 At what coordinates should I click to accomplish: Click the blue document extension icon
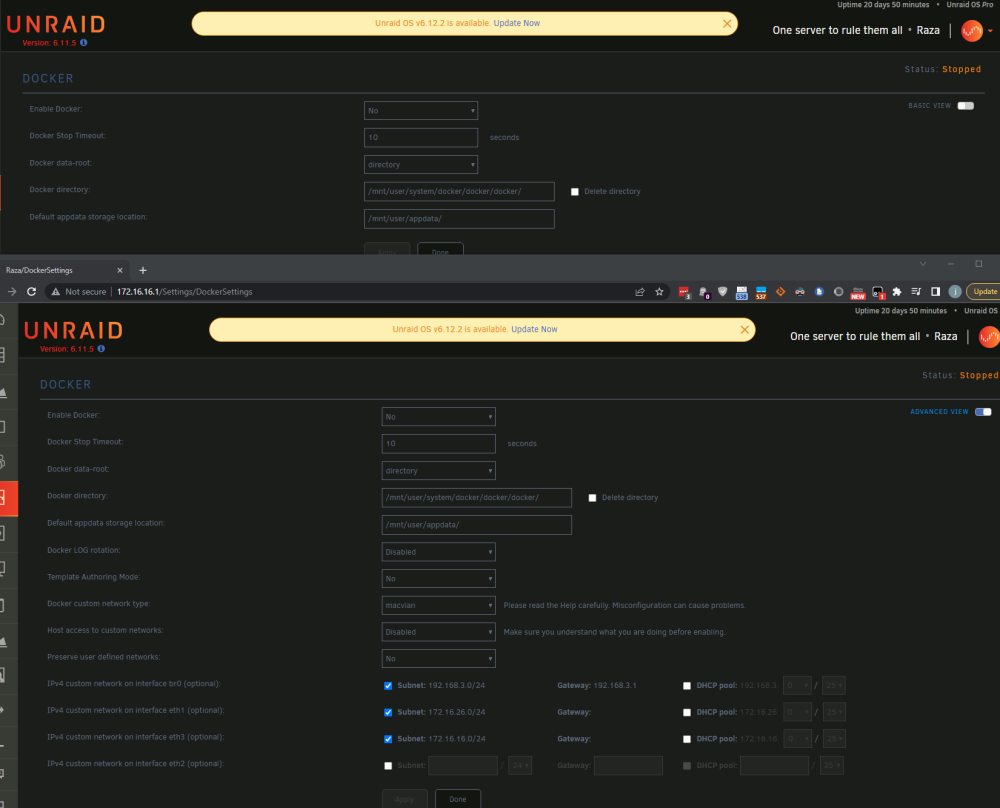[x=820, y=291]
